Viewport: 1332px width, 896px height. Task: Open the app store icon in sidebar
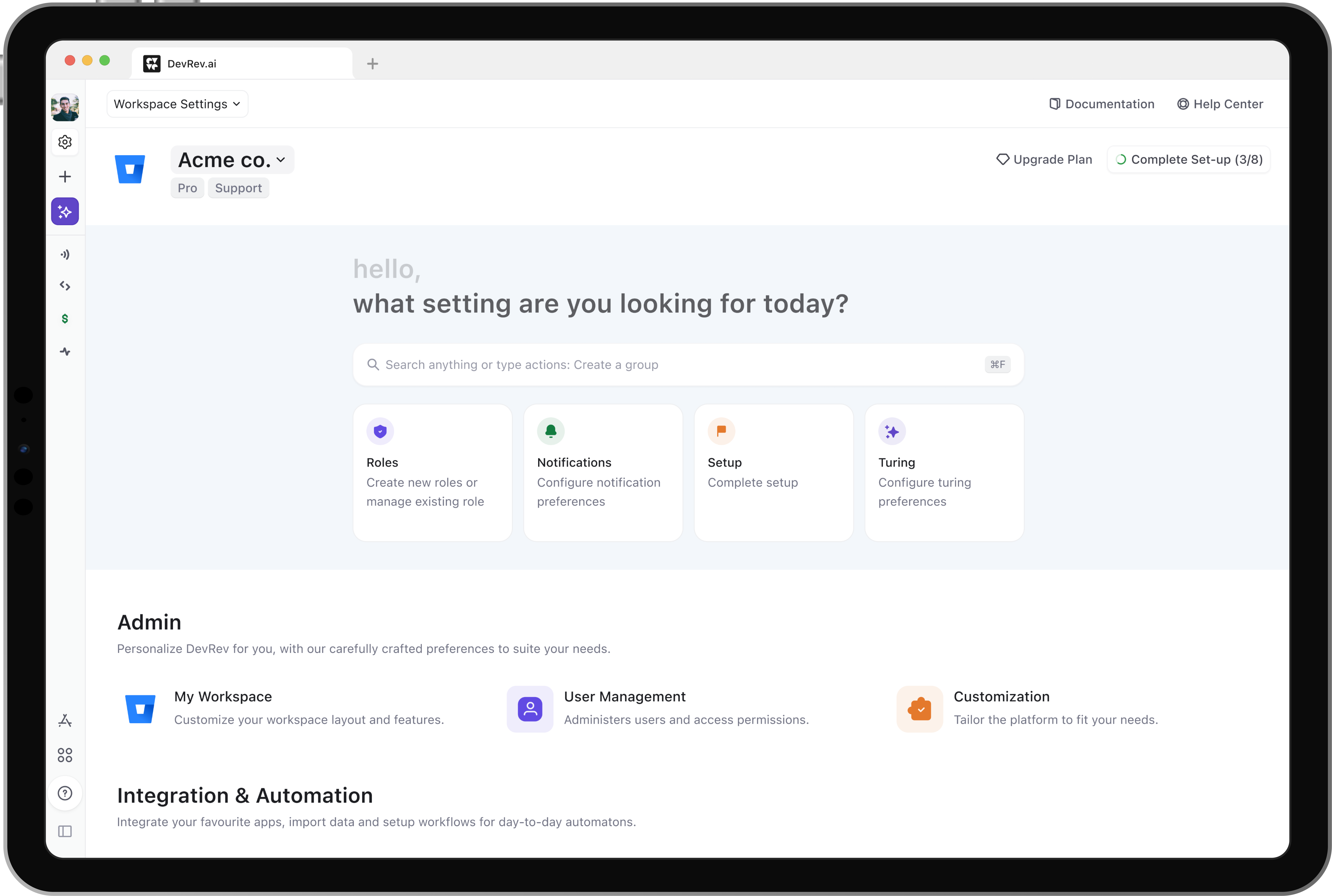point(65,721)
